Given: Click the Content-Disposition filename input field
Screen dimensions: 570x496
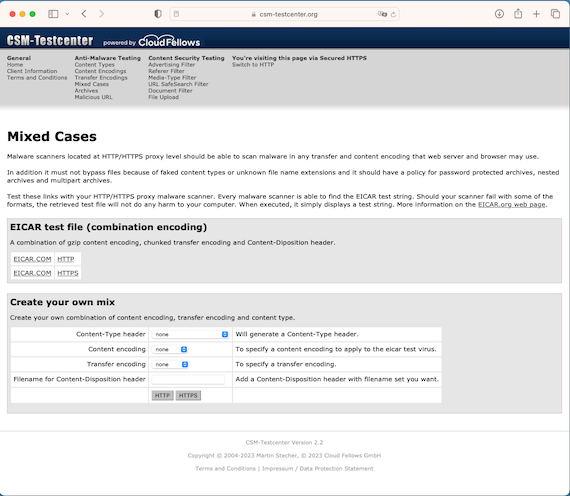Looking at the screenshot, I should (x=188, y=380).
